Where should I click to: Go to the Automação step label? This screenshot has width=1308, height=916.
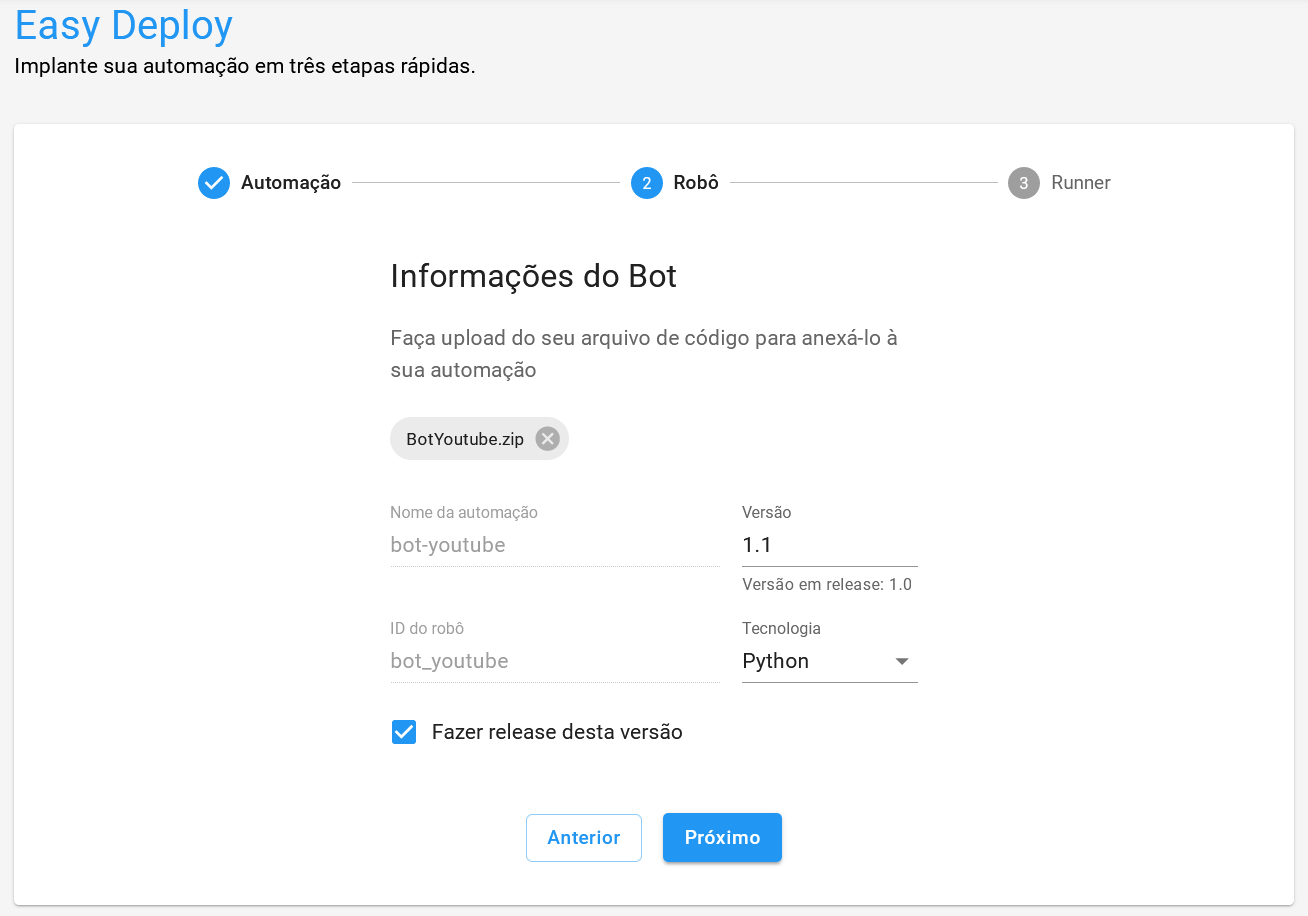tap(291, 183)
